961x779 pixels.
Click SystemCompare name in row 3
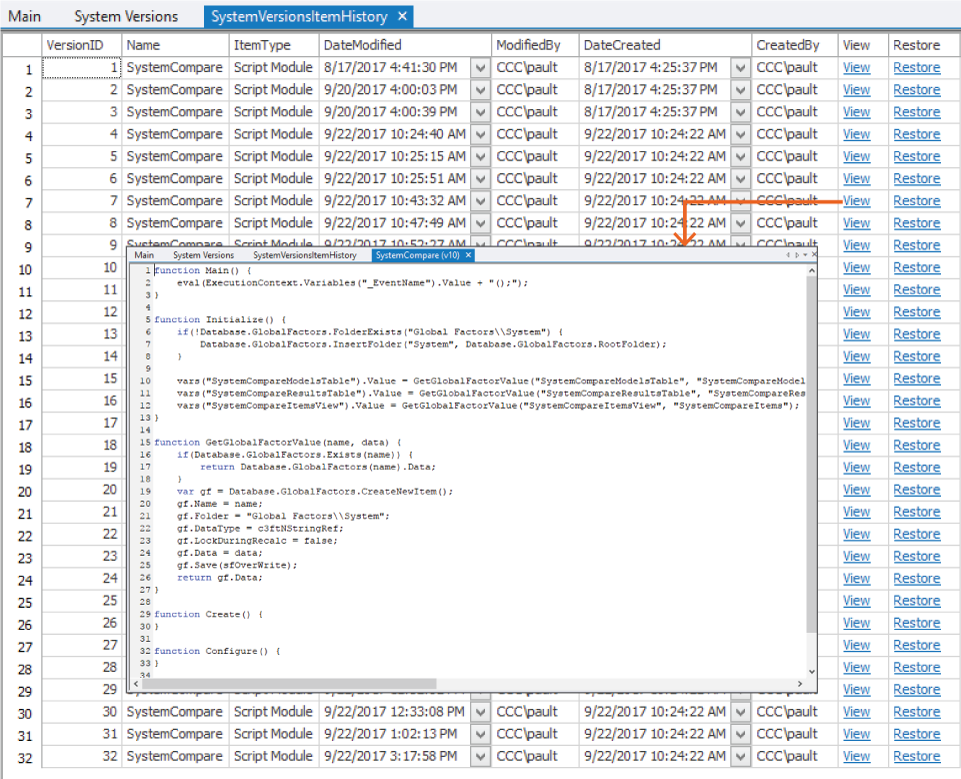(175, 112)
